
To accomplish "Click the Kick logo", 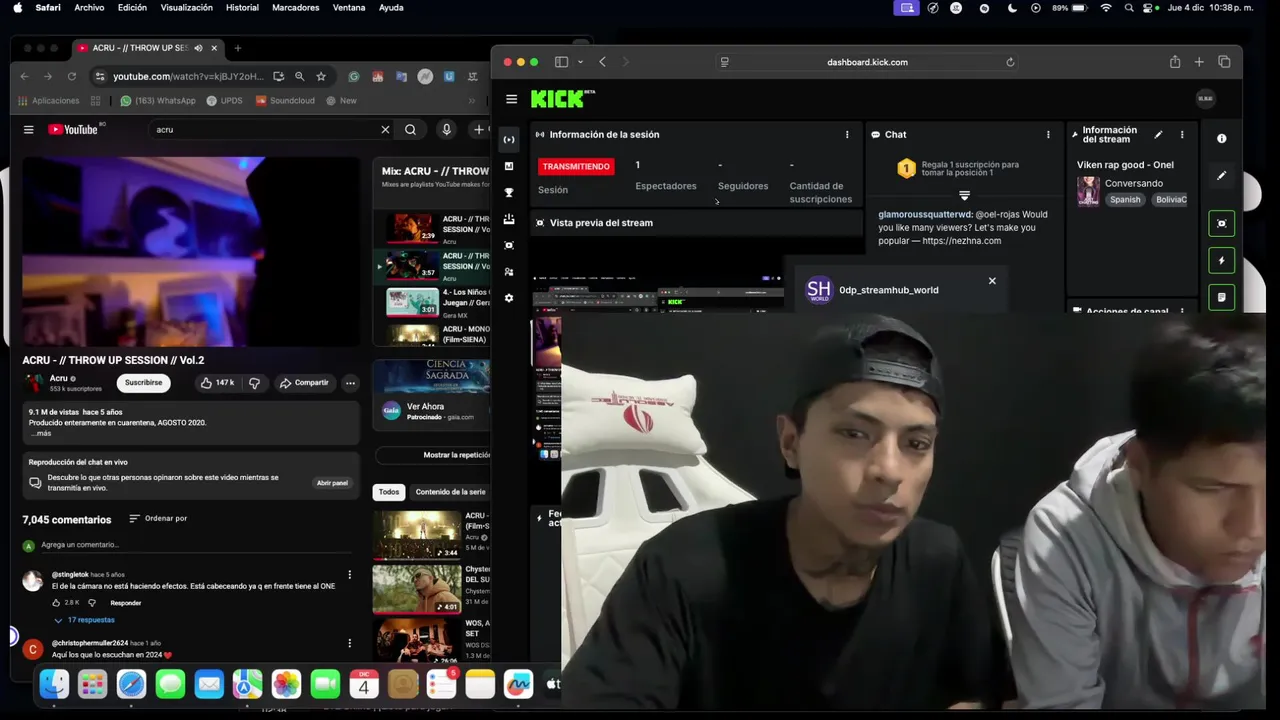I will tap(562, 99).
